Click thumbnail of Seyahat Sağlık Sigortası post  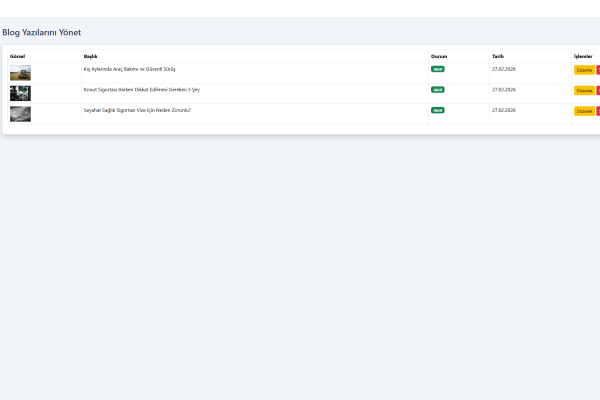(20, 114)
